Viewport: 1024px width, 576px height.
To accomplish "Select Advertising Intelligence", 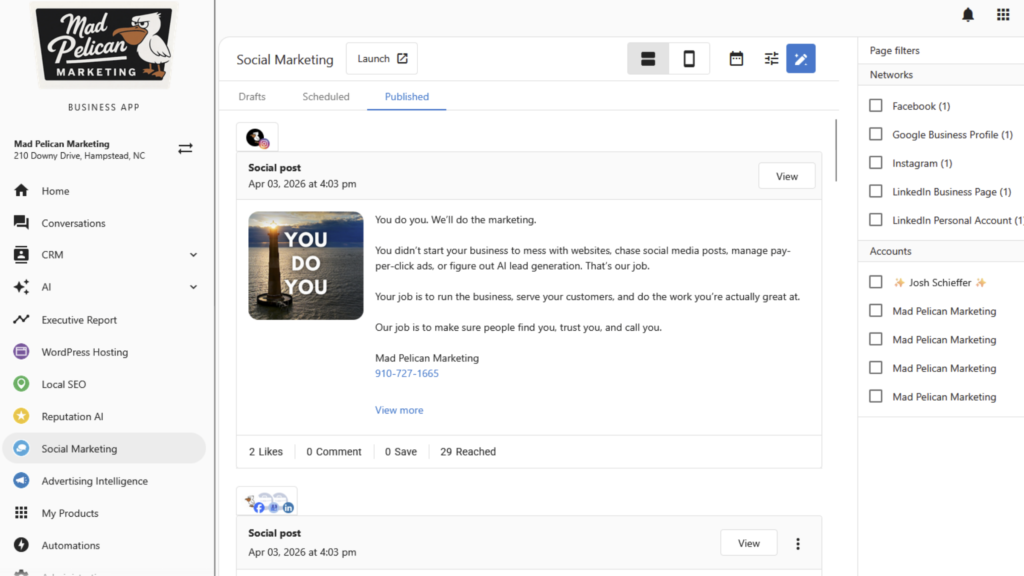I will [21, 481].
